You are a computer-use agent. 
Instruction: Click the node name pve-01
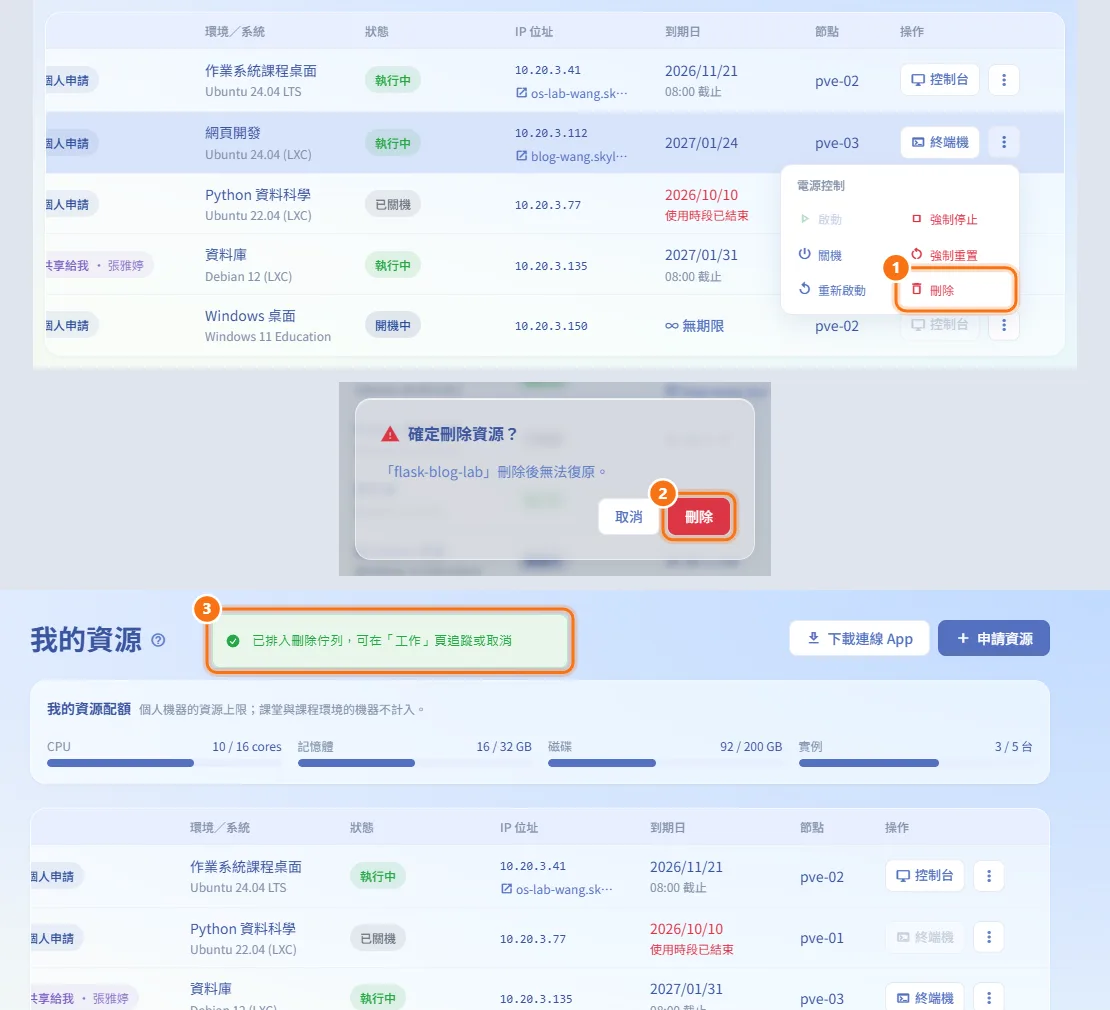(822, 938)
